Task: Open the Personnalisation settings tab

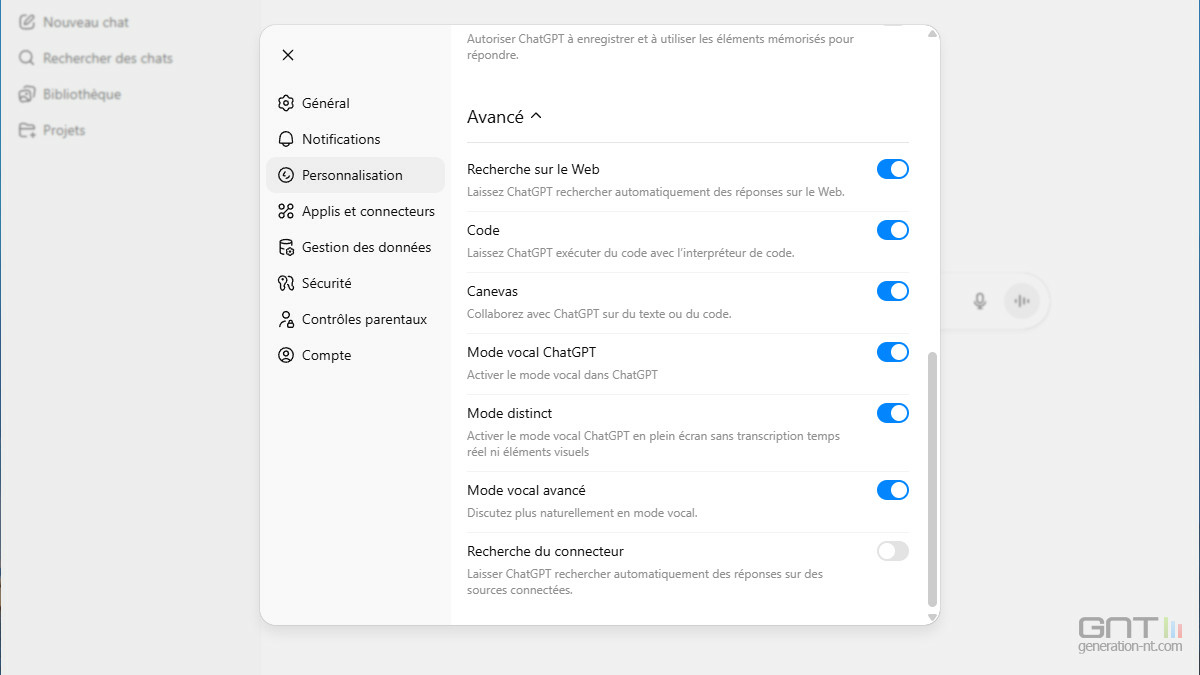Action: (352, 175)
